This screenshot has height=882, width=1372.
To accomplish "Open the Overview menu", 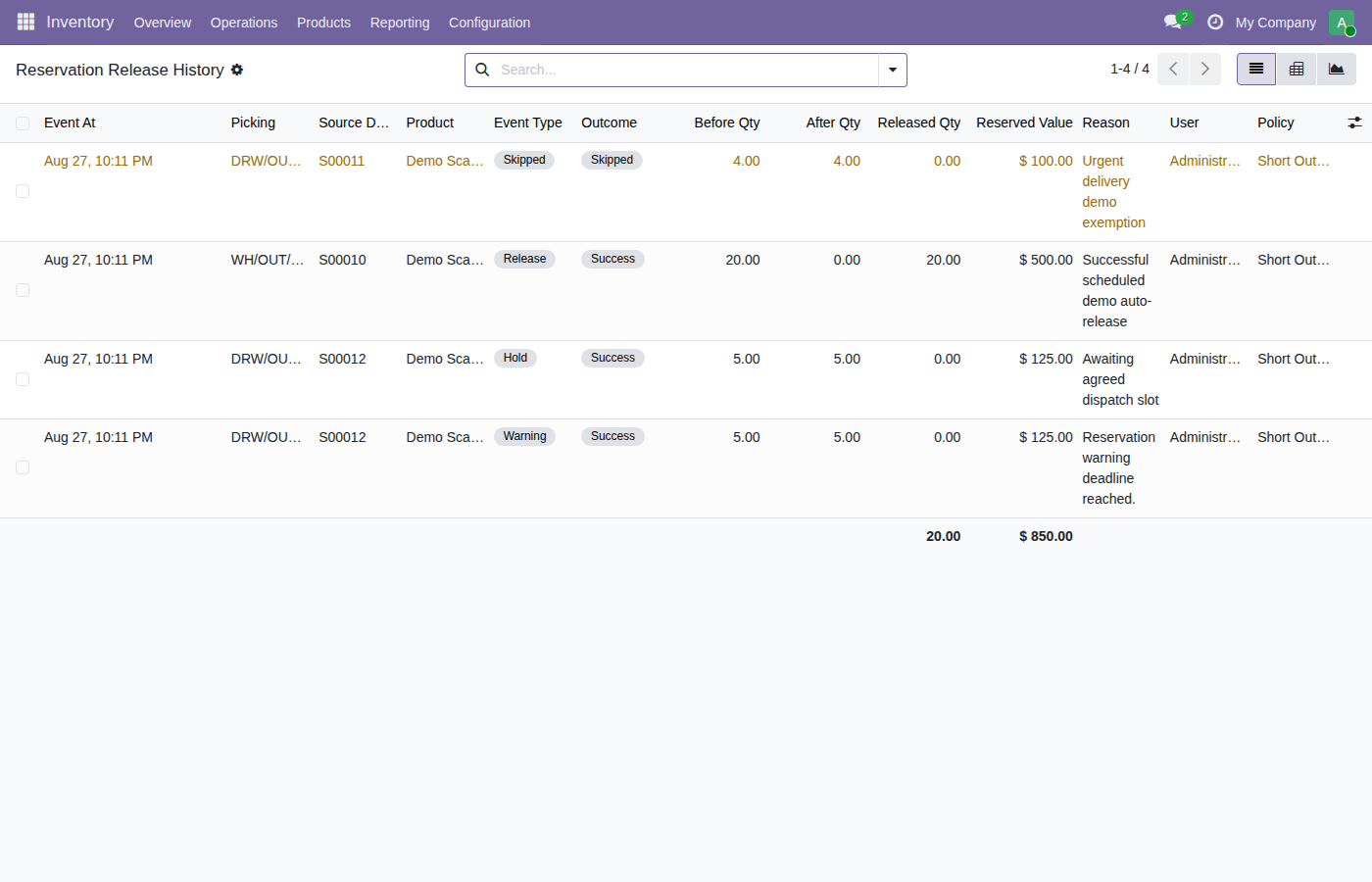I will [163, 23].
